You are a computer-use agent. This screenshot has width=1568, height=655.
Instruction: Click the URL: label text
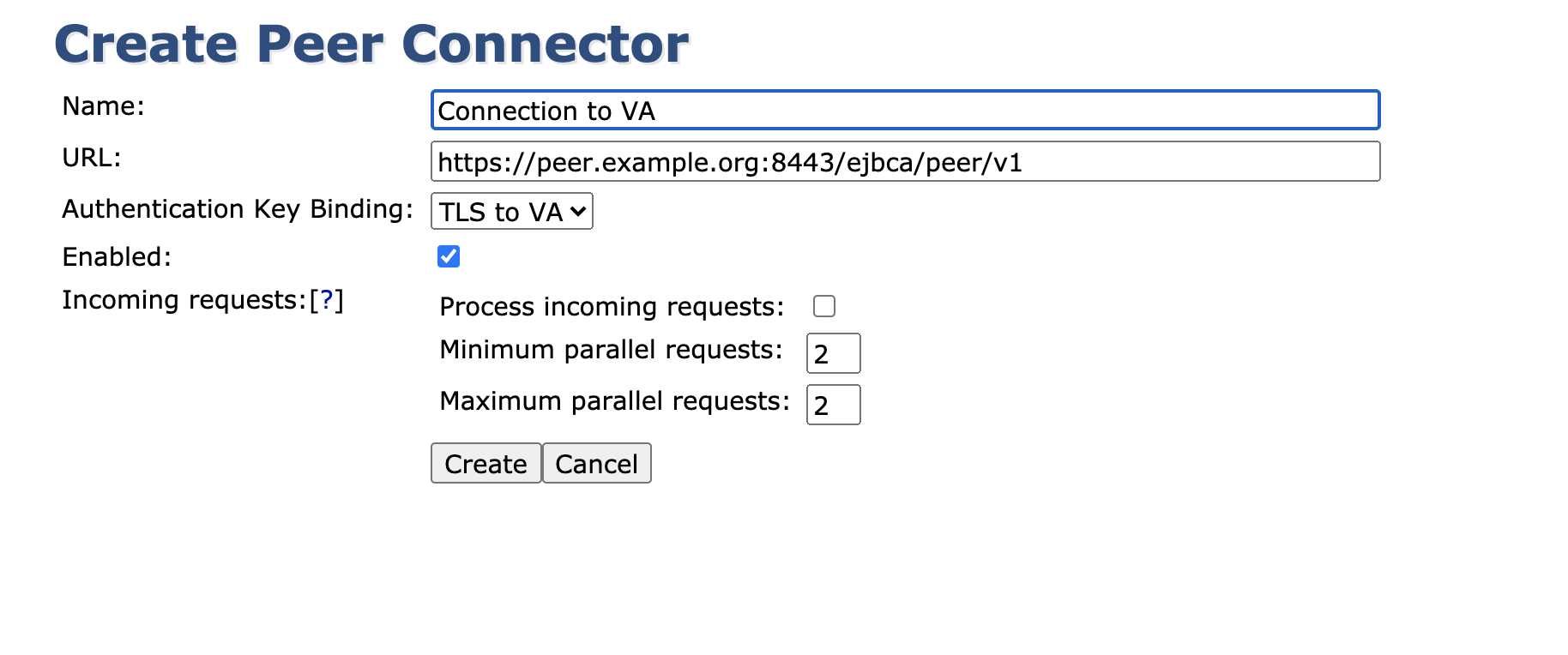click(x=92, y=158)
